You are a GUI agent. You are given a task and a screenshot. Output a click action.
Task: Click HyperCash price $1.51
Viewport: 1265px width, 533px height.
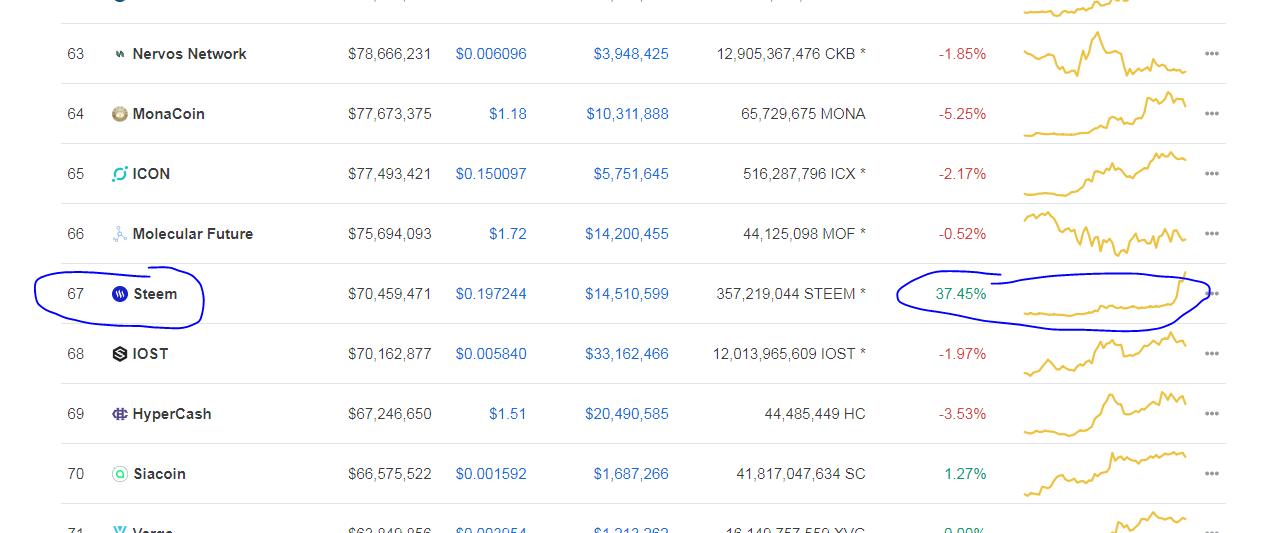coord(508,414)
